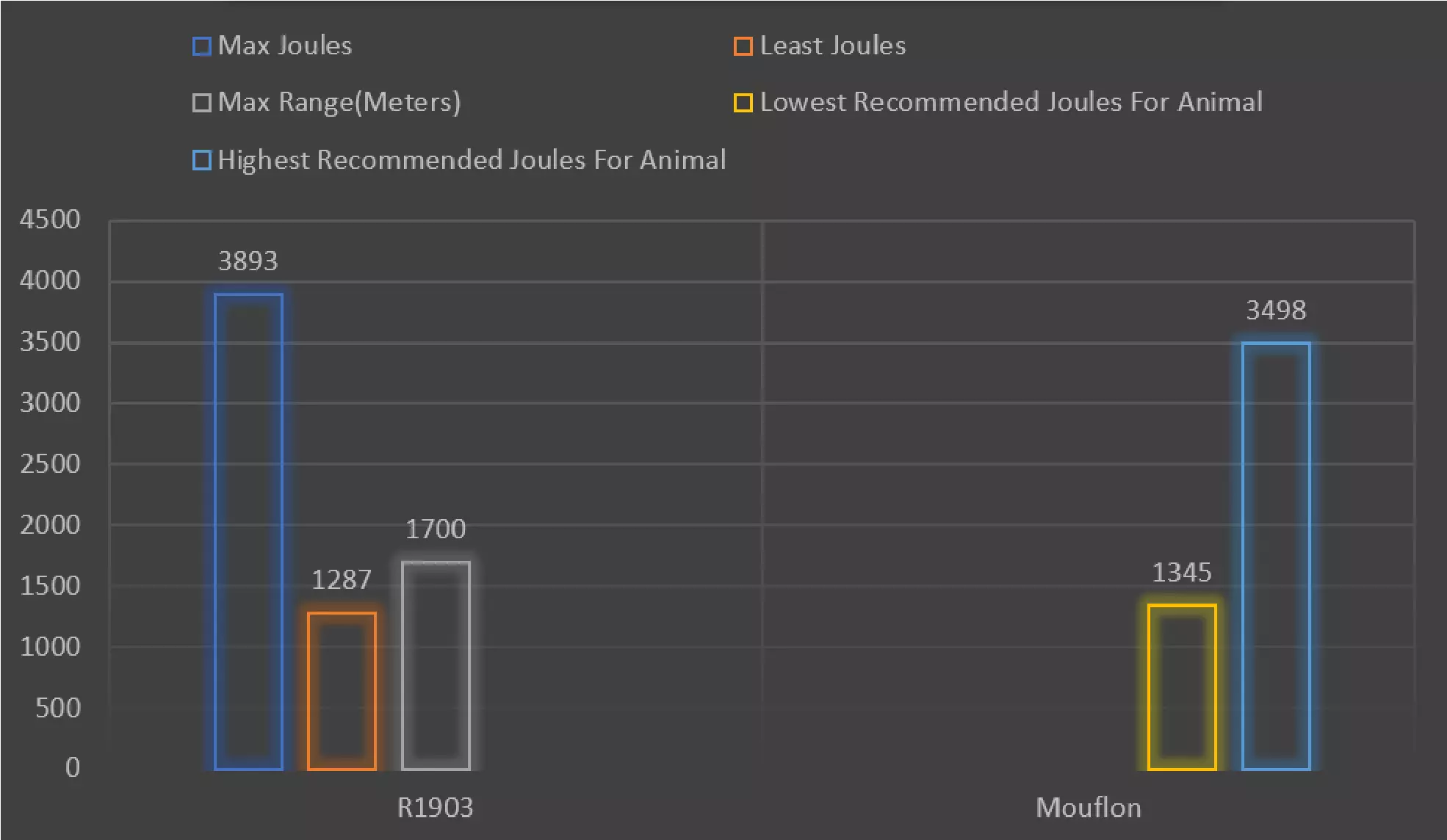Select the yellow Lowest Recommended Joules bar

click(1182, 687)
